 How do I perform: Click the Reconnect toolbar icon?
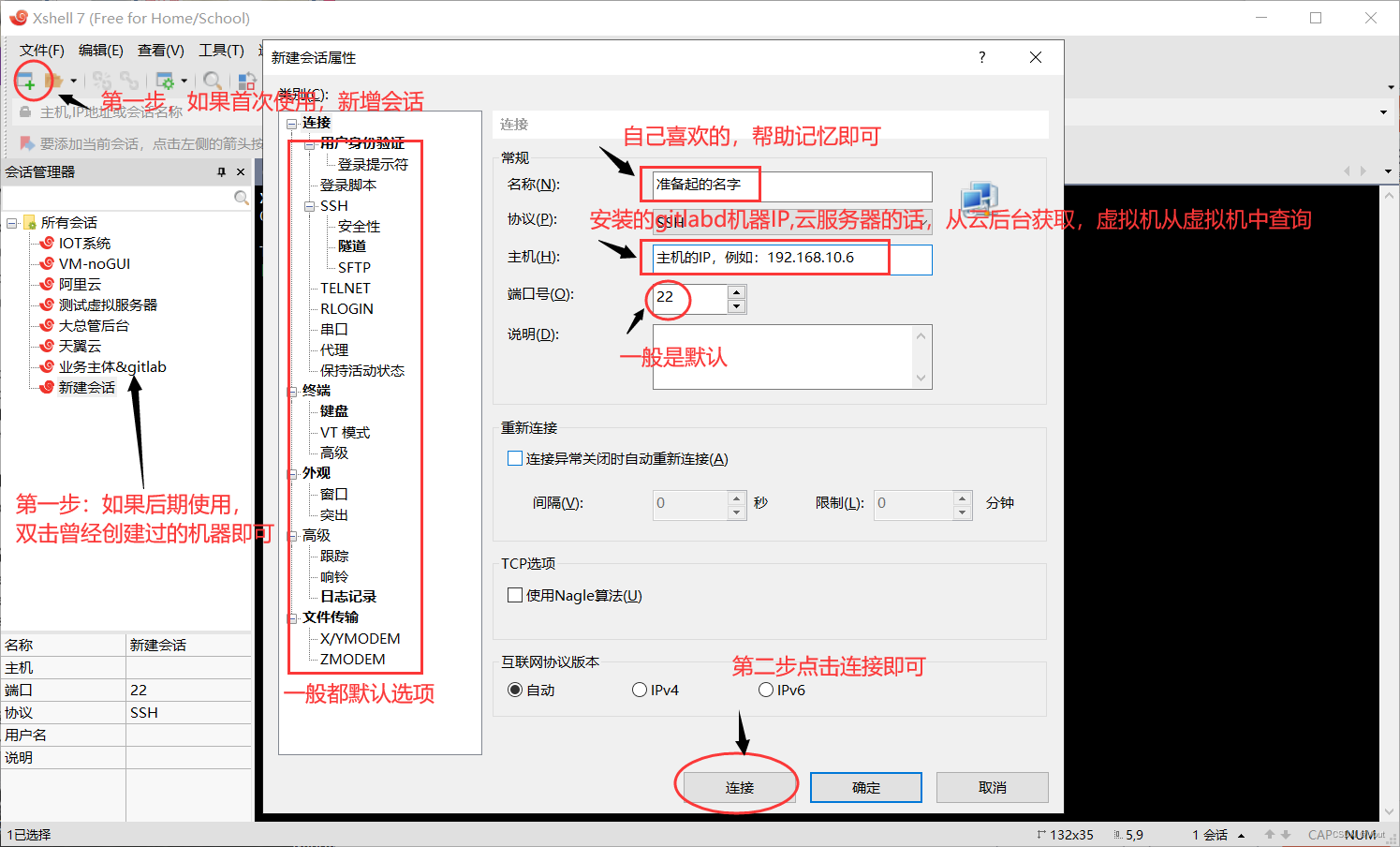coord(102,81)
